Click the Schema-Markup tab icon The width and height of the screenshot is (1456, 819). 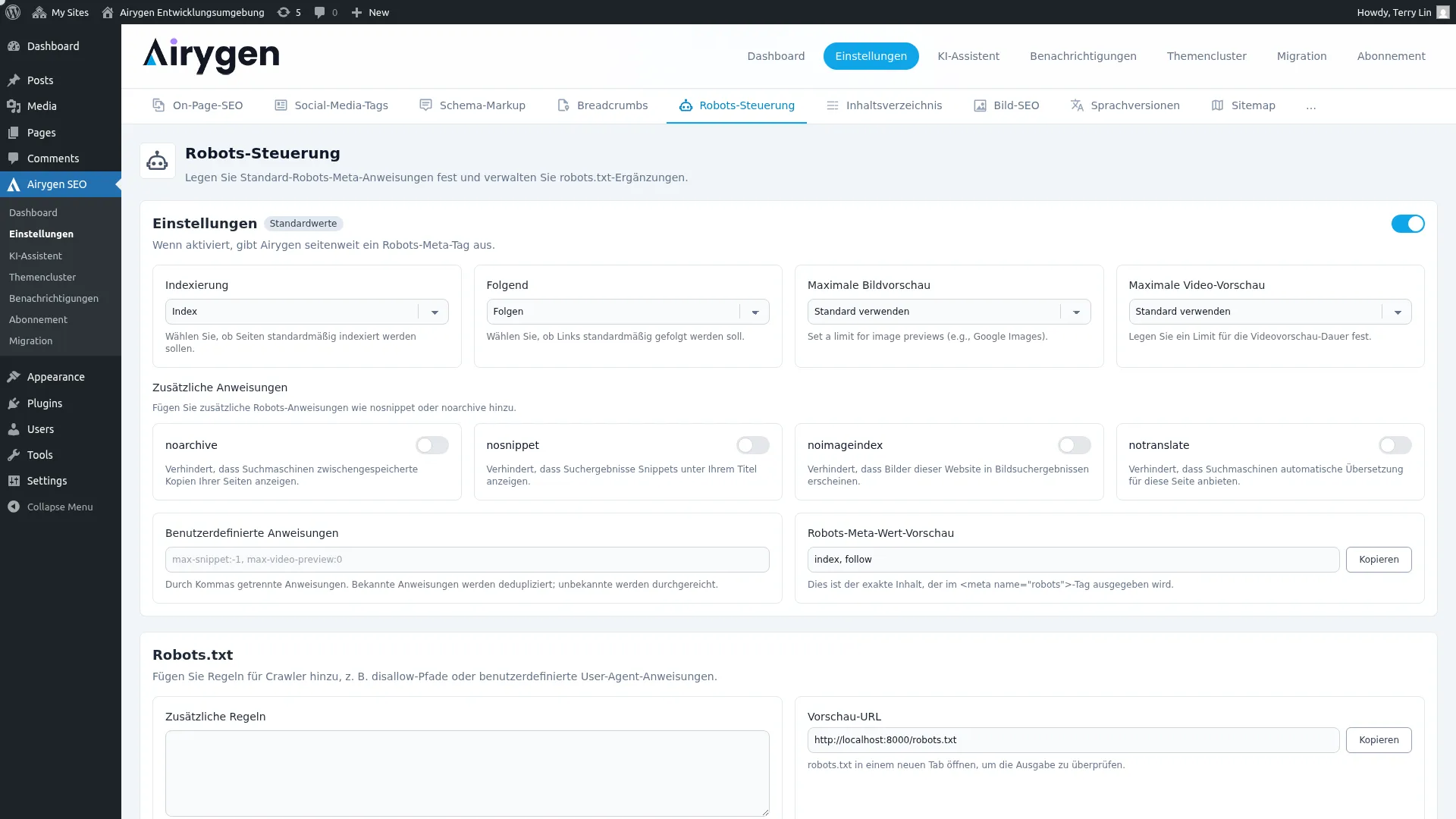425,105
